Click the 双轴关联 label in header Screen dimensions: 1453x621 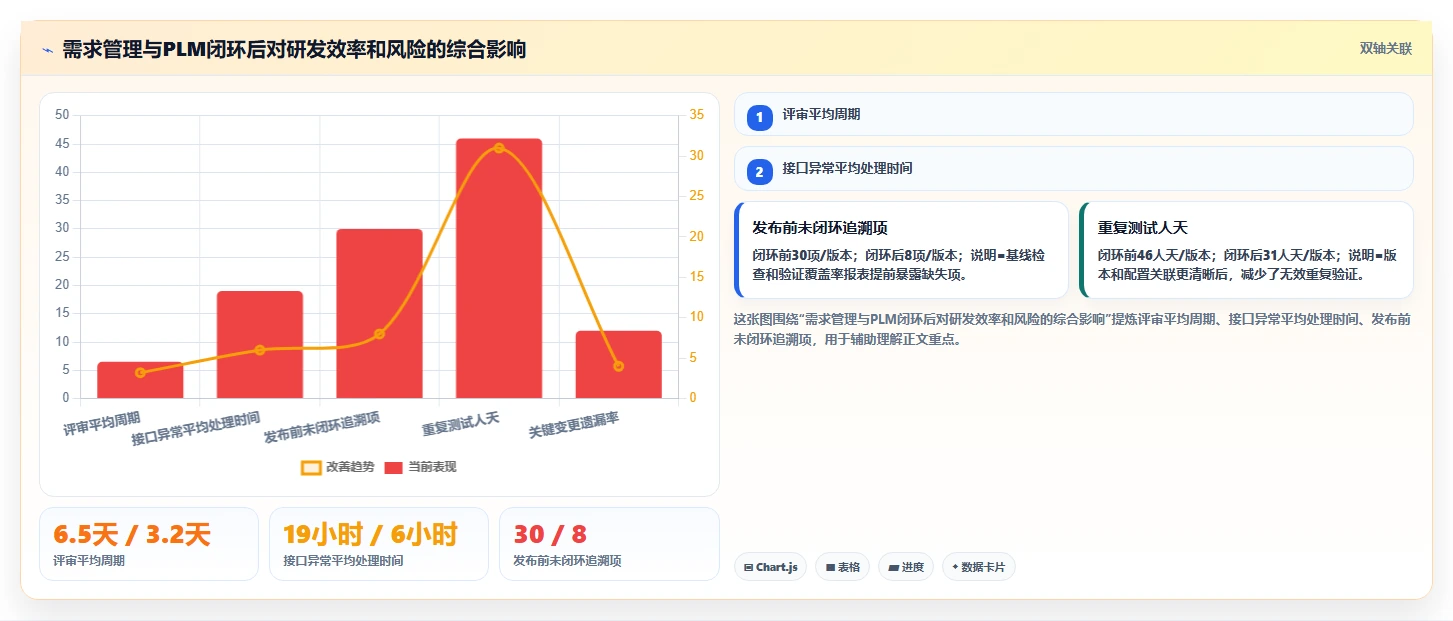pyautogui.click(x=1385, y=48)
